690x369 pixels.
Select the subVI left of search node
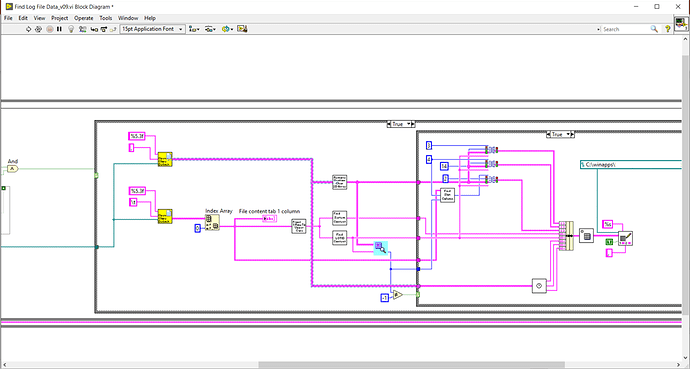pyautogui.click(x=340, y=238)
